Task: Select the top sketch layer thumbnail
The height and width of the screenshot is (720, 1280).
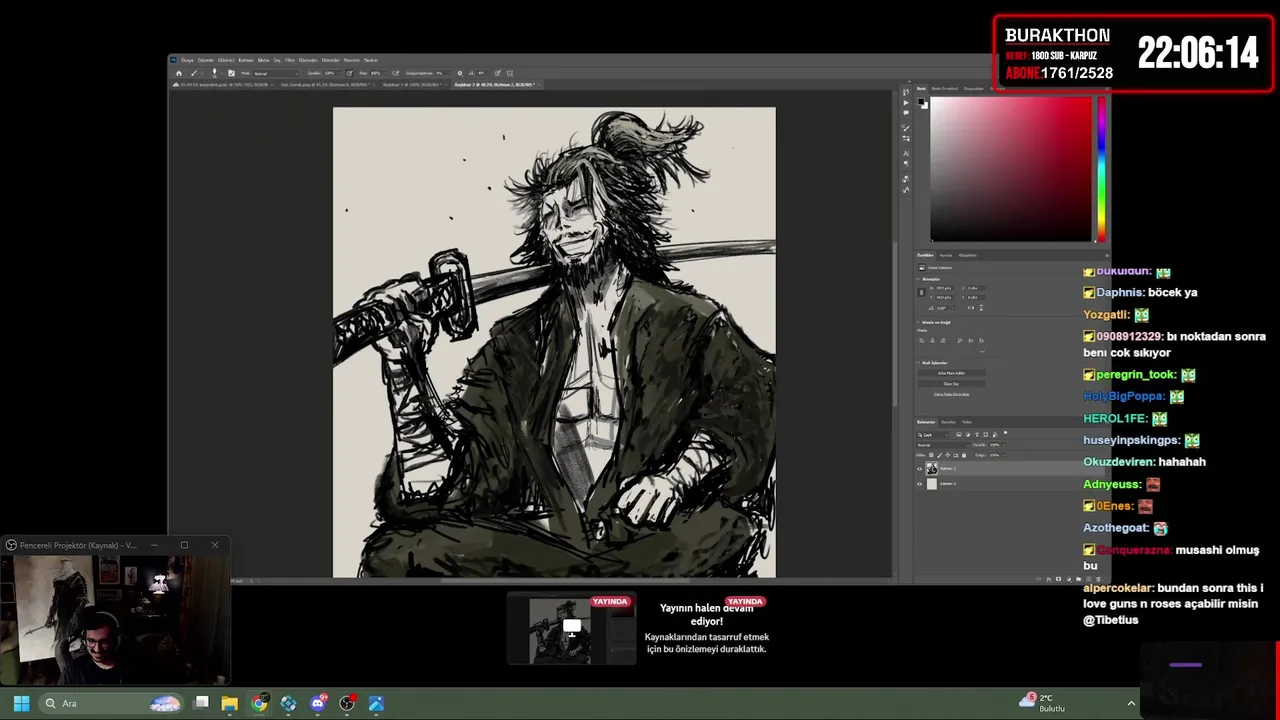Action: coord(932,468)
